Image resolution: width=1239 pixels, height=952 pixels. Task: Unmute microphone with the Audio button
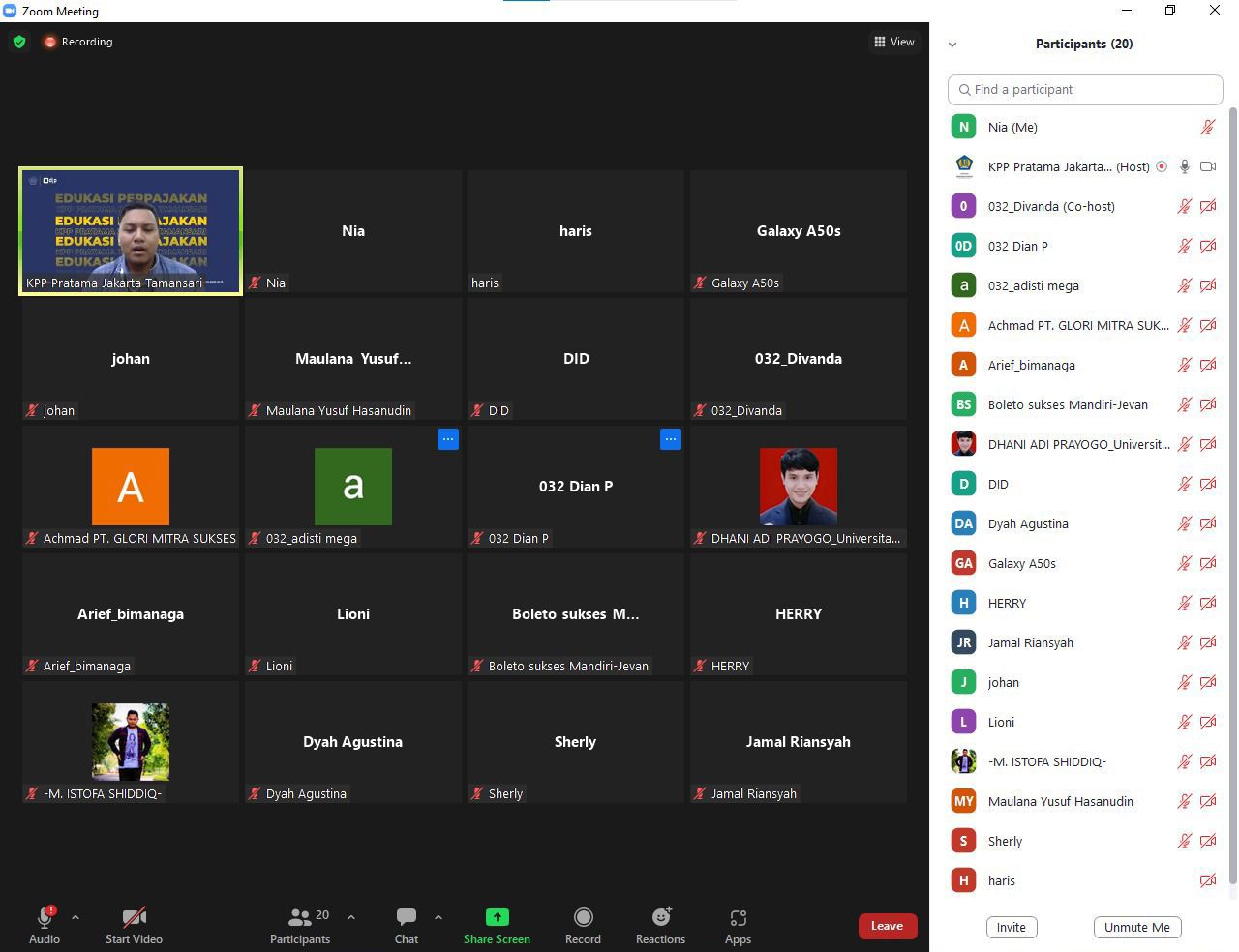click(x=45, y=917)
